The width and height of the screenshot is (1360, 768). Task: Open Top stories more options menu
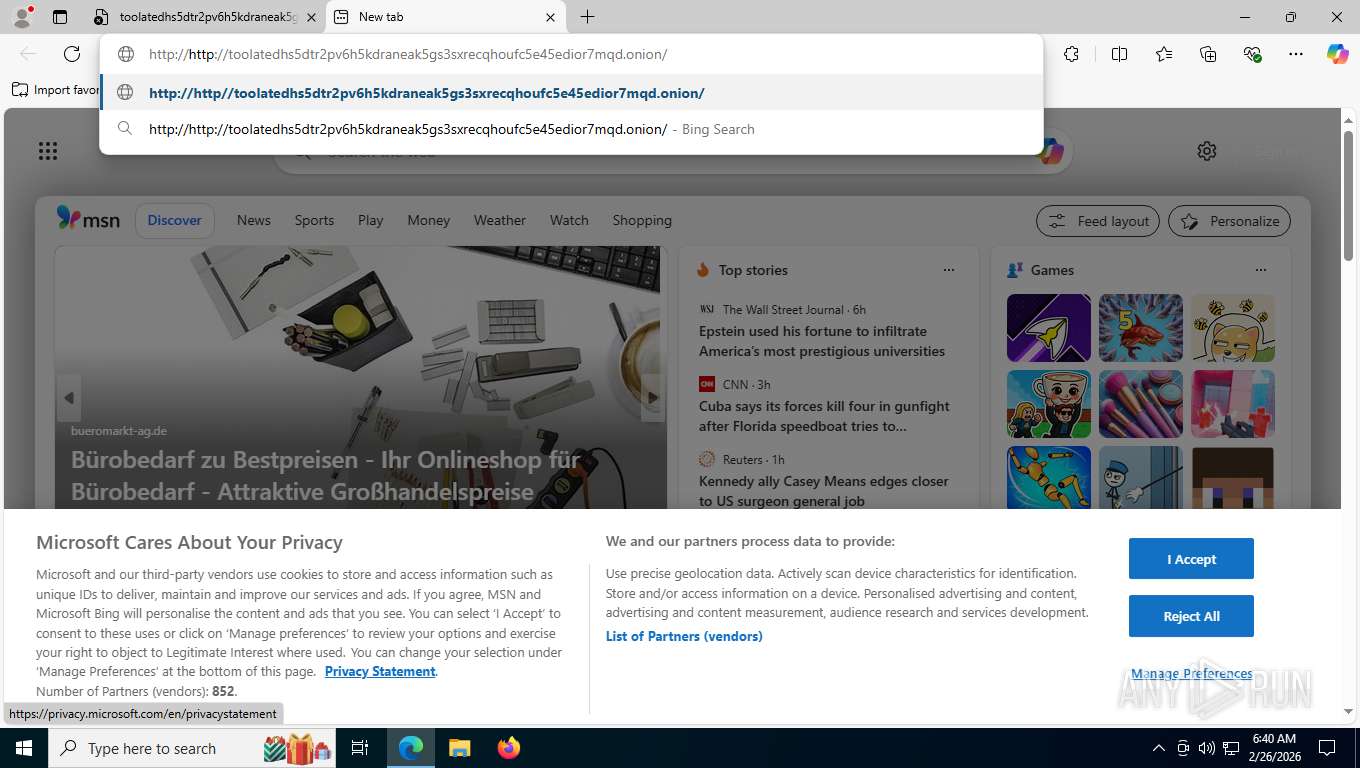[x=949, y=270]
